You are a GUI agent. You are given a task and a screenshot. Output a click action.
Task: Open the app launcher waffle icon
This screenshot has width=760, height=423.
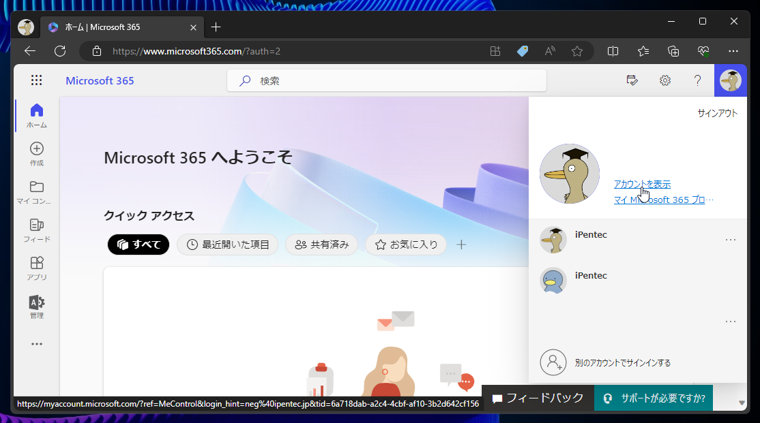pyautogui.click(x=36, y=80)
